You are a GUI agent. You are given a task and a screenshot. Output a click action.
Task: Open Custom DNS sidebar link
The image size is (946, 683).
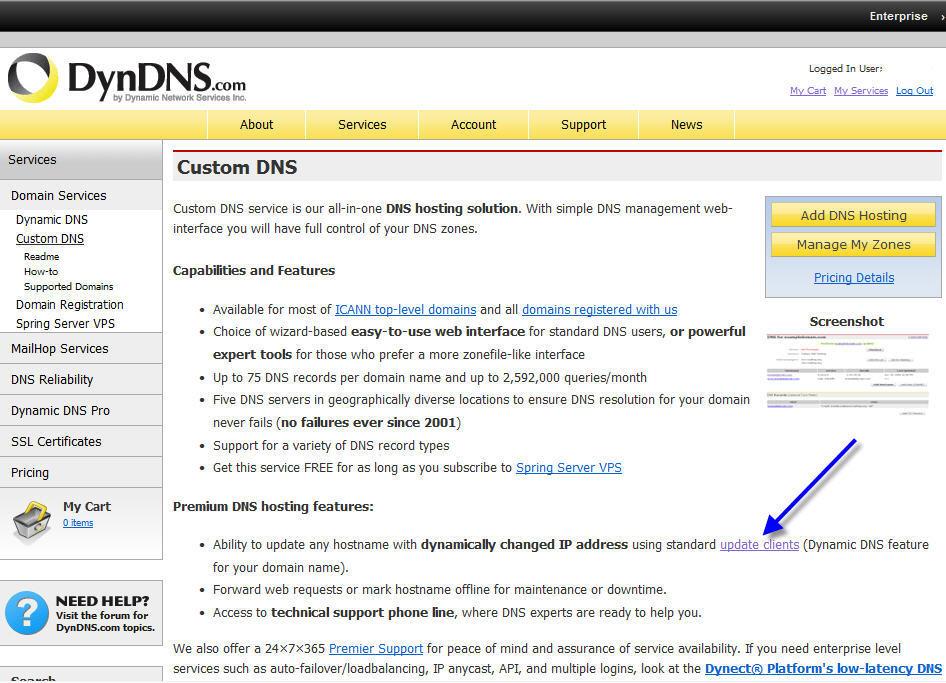pyautogui.click(x=50, y=239)
